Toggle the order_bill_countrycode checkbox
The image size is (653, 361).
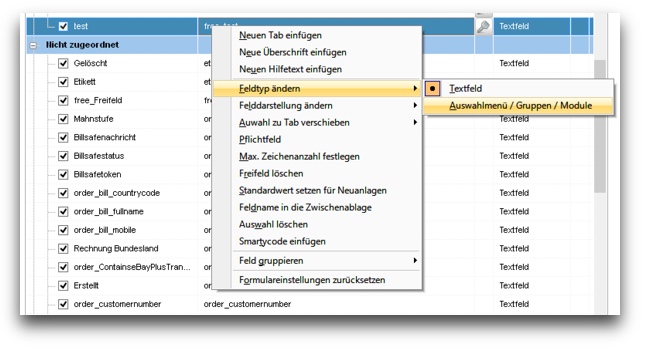[63, 193]
